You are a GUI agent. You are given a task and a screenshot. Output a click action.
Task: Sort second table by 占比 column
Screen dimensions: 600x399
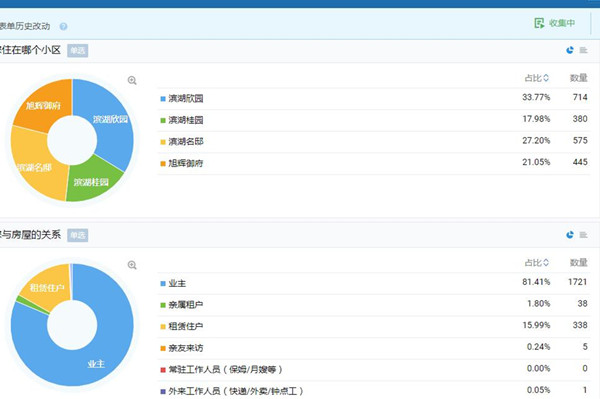(536, 263)
